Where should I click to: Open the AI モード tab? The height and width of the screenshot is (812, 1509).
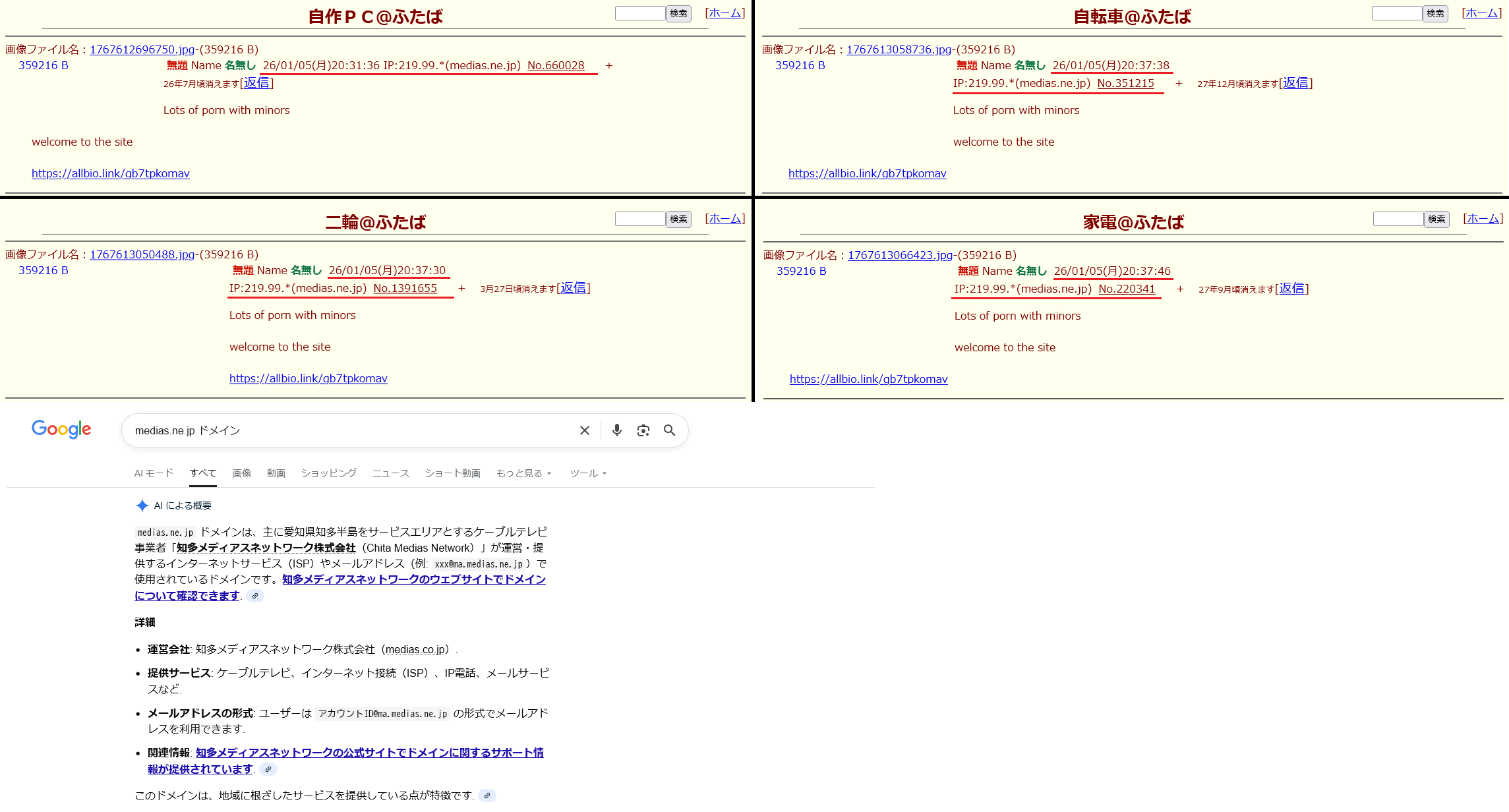click(x=154, y=473)
